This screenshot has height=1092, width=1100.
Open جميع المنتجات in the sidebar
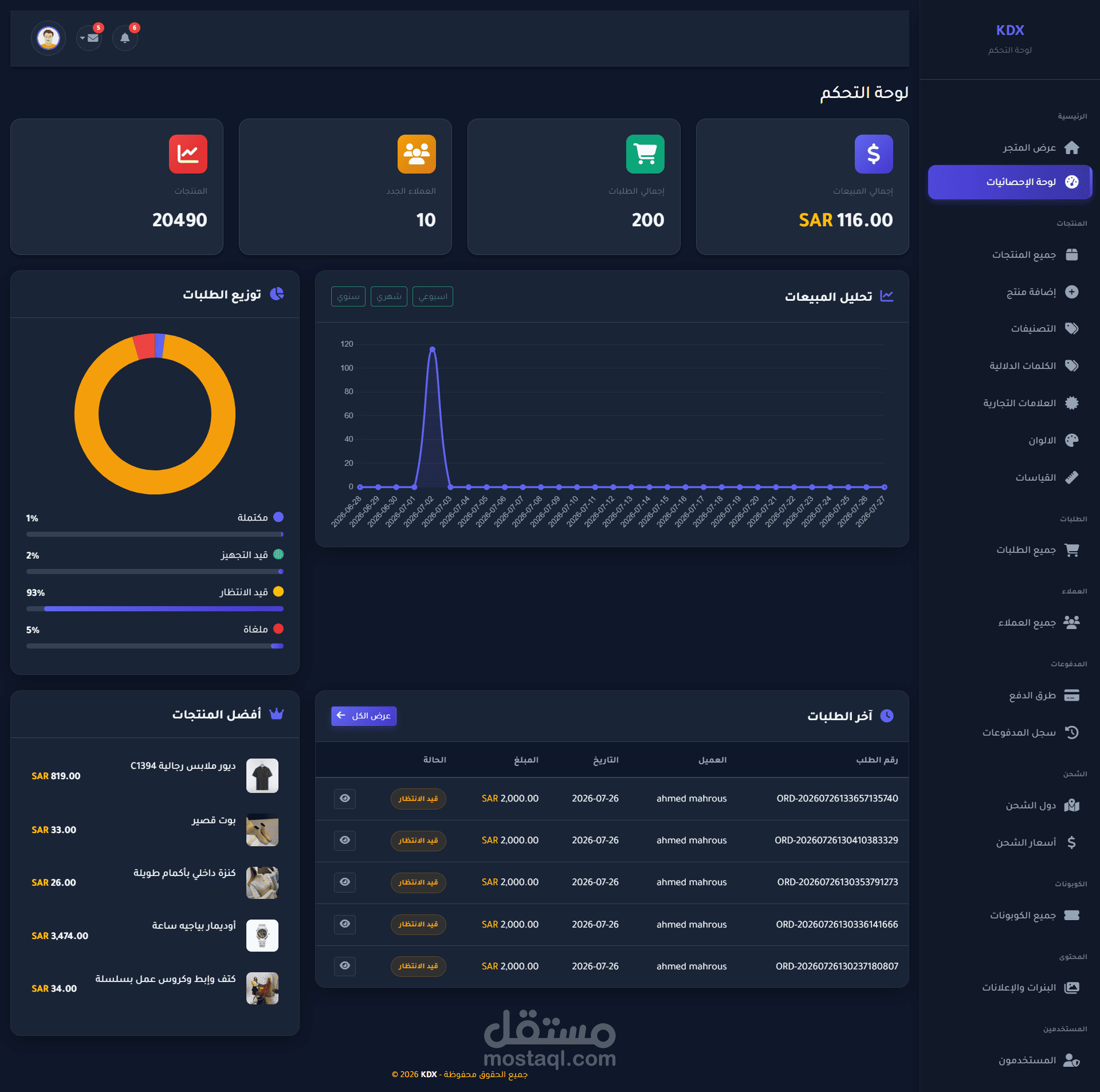pyautogui.click(x=1010, y=254)
